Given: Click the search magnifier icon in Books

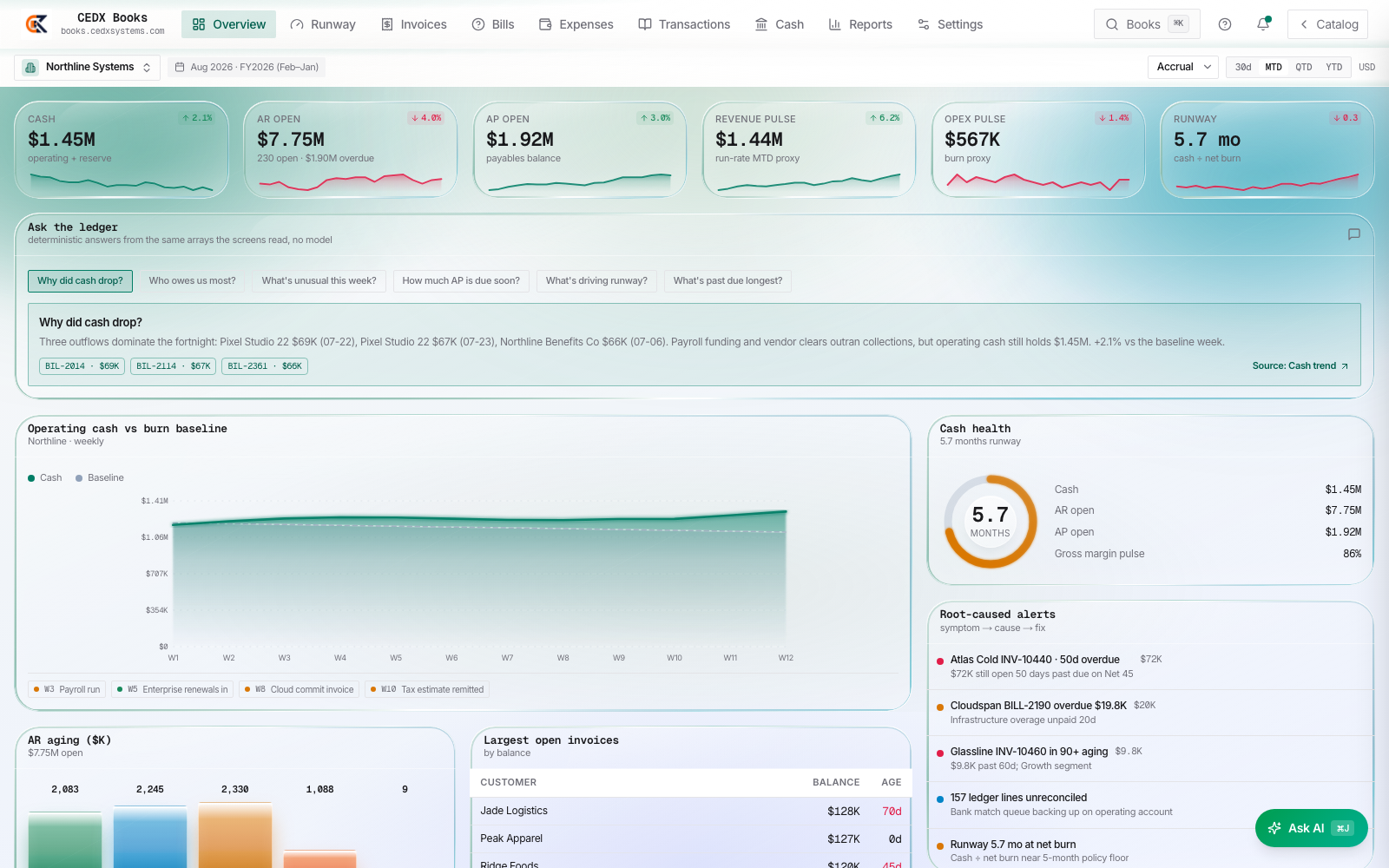Looking at the screenshot, I should pos(1112,24).
